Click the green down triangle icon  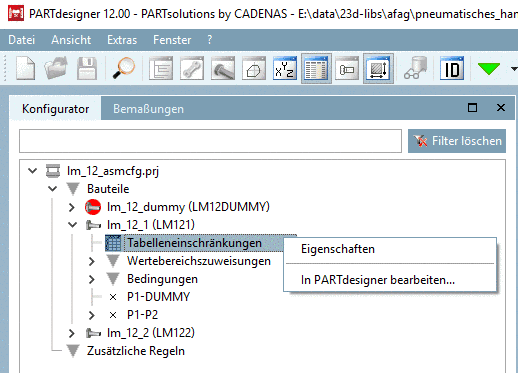pos(489,69)
